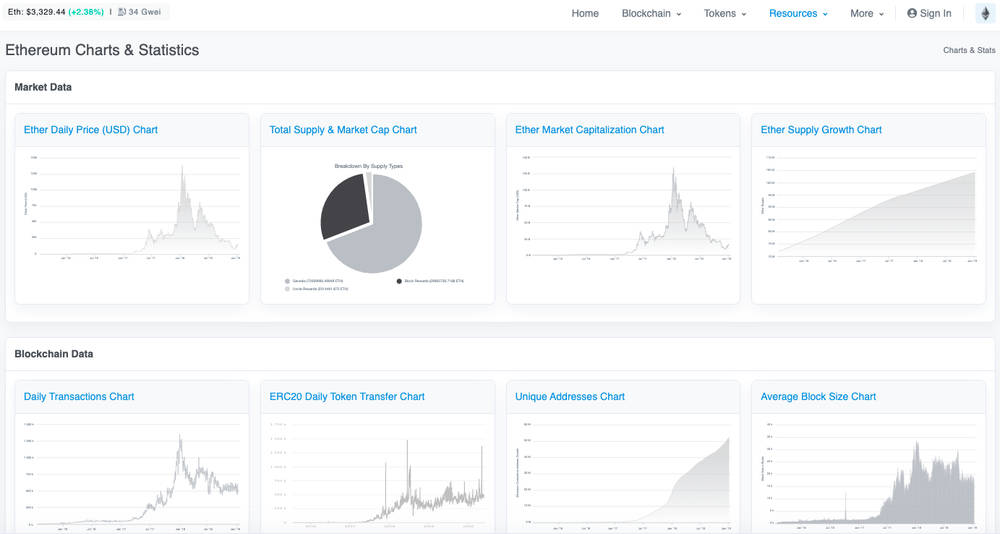Open the Ethereum logo icon in the header
1000x534 pixels.
coord(985,13)
